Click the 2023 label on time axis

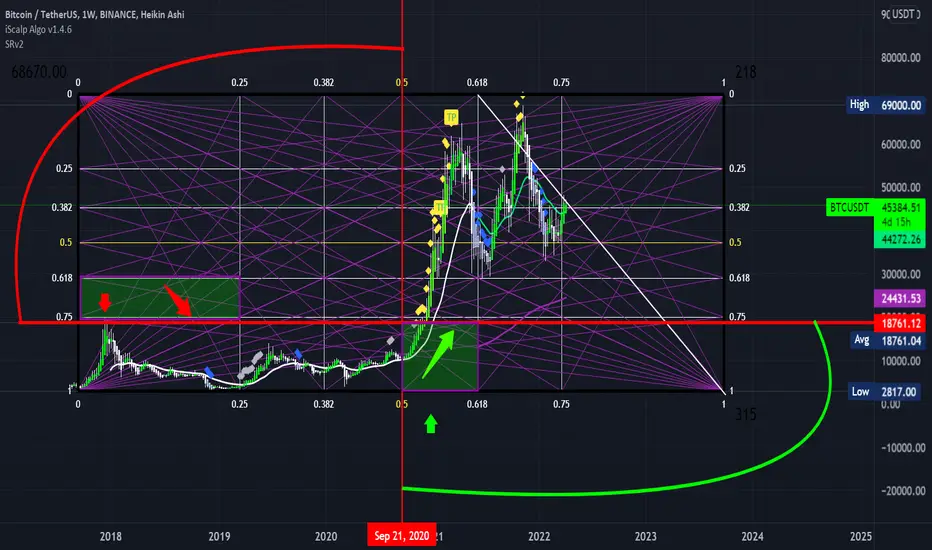point(646,536)
